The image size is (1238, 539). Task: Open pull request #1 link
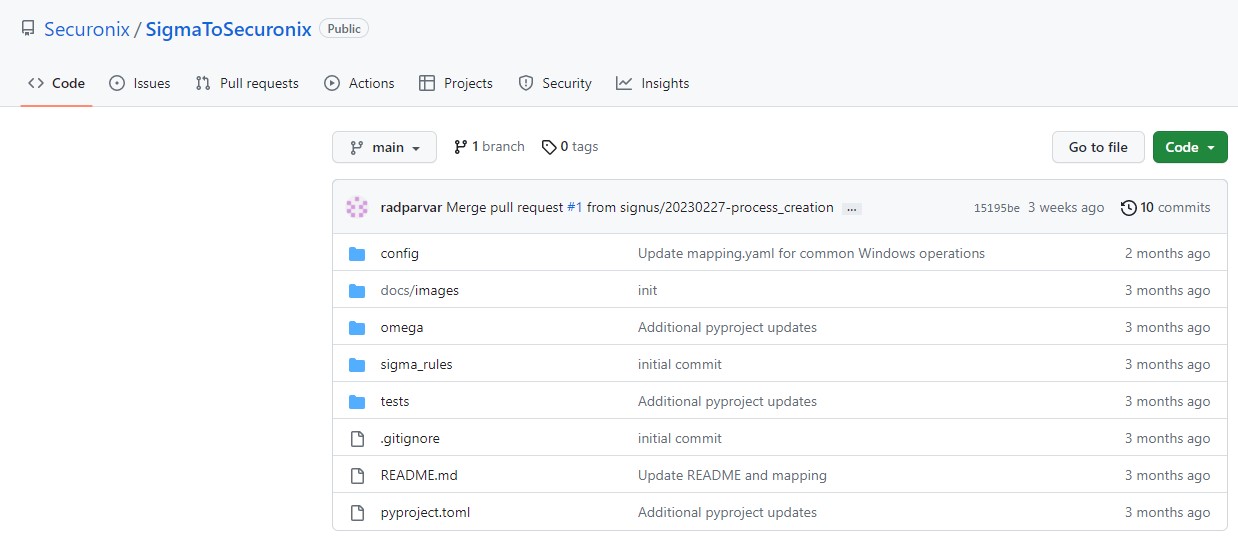tap(574, 207)
